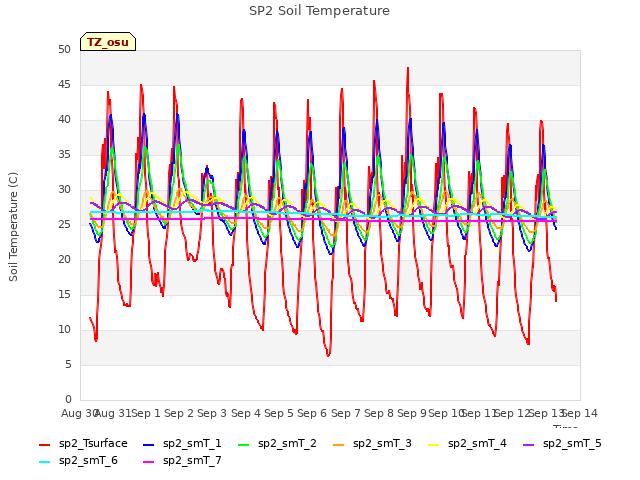This screenshot has width=640, height=480.
Task: Click the 10 y-axis tick label
Action: click(x=64, y=330)
